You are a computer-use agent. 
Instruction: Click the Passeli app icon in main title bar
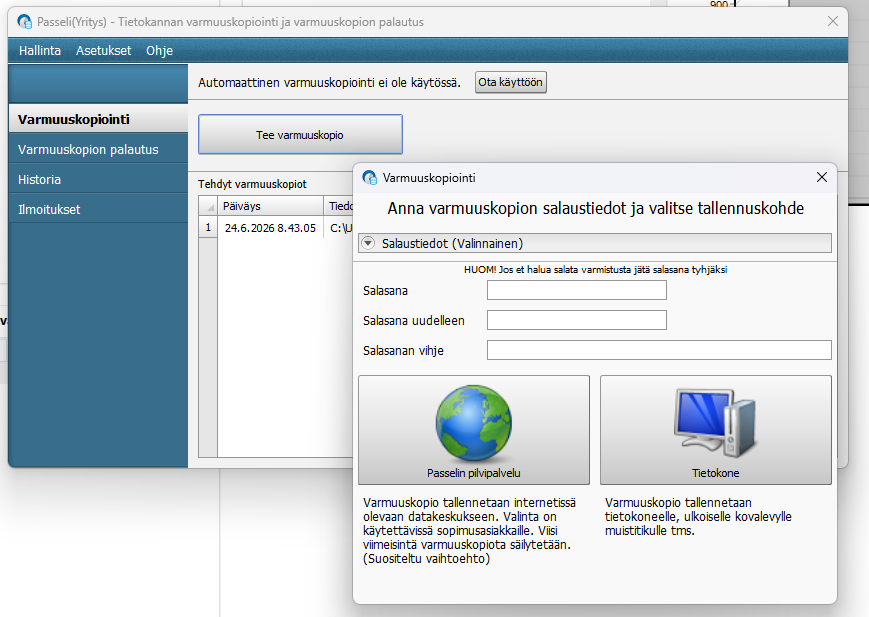click(x=24, y=22)
